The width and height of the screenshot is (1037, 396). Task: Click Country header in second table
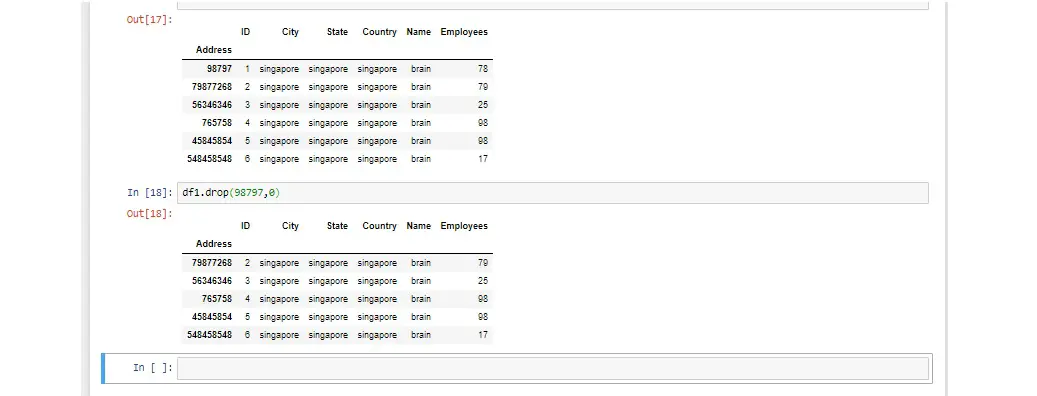tap(379, 226)
